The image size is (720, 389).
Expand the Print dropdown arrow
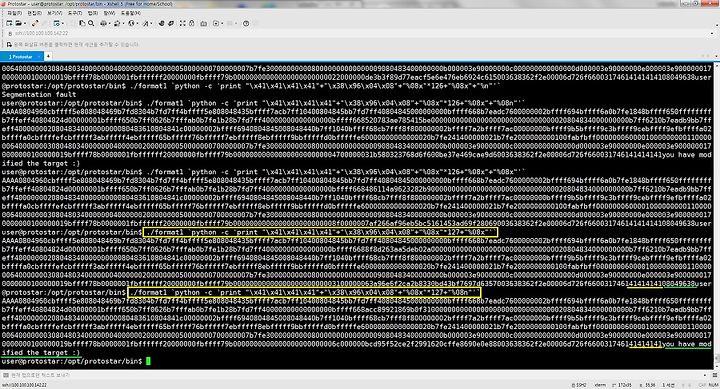109,23
